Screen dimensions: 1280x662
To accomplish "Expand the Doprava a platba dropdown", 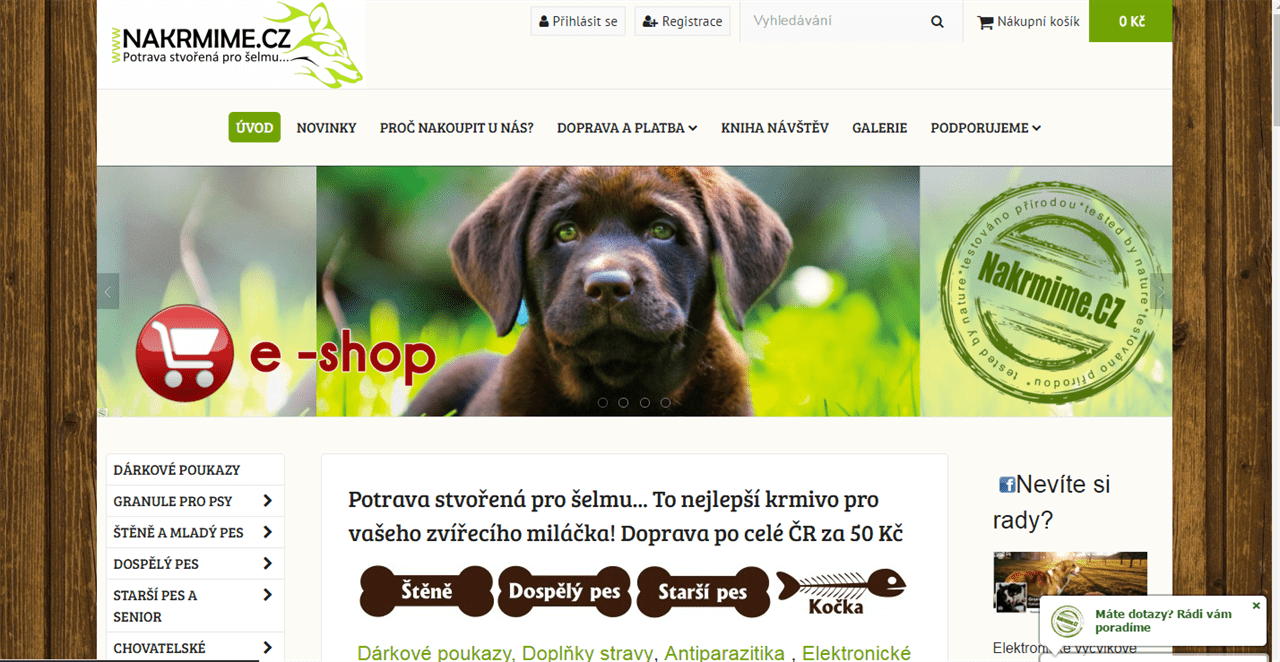I will (627, 128).
